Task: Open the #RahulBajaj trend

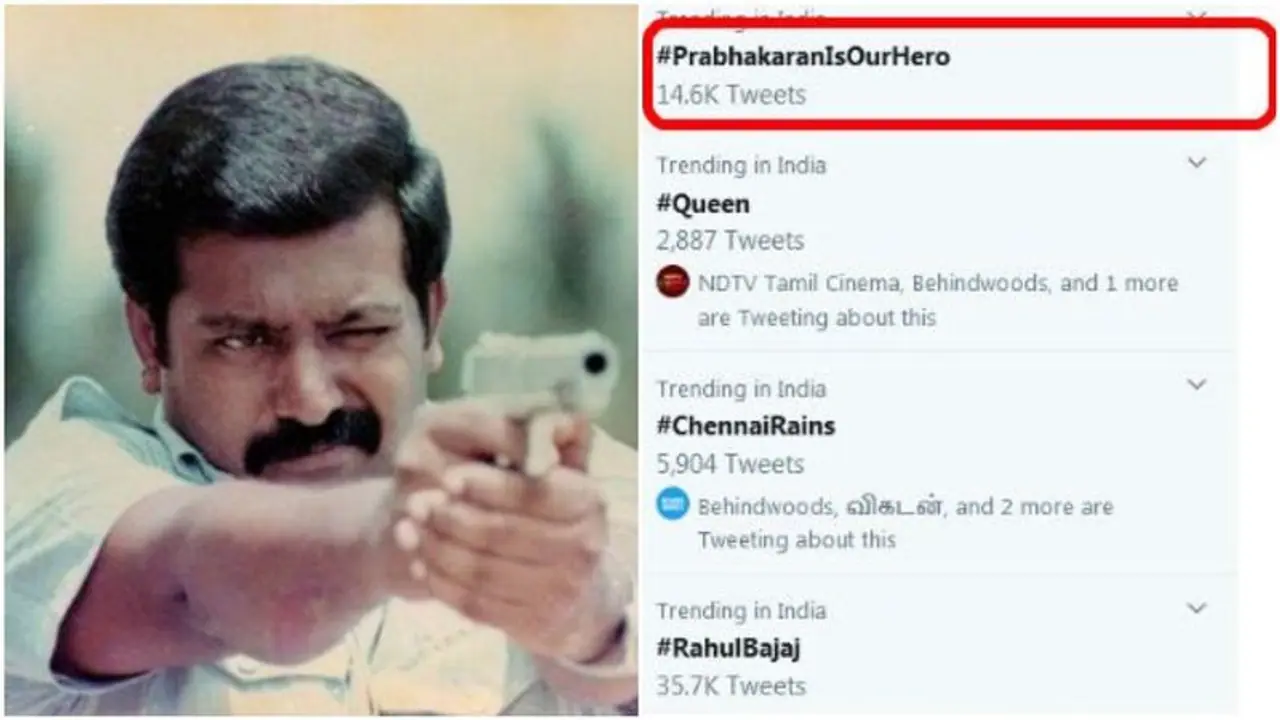Action: pyautogui.click(x=729, y=648)
